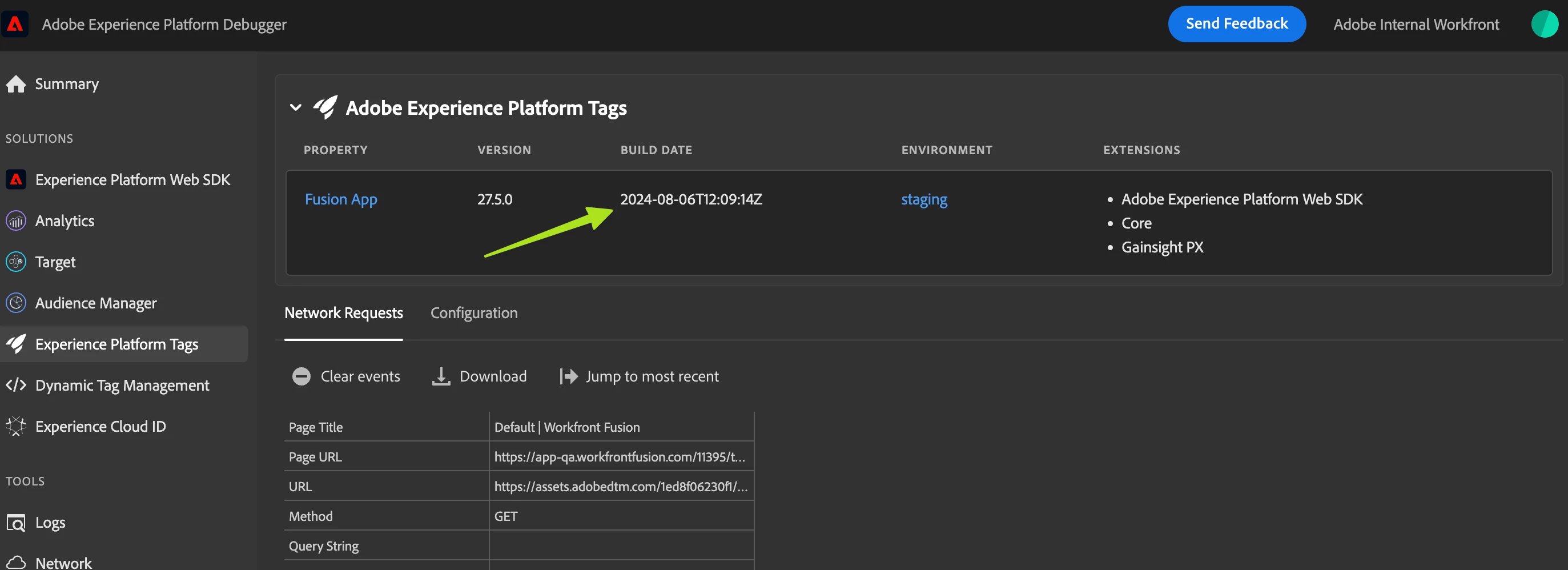Click the GET method value
The width and height of the screenshot is (1568, 570).
505,516
